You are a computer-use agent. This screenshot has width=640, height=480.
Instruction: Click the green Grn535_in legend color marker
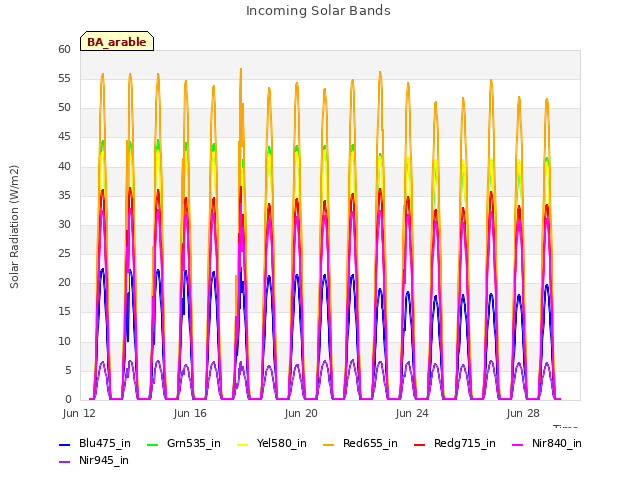tap(152, 444)
